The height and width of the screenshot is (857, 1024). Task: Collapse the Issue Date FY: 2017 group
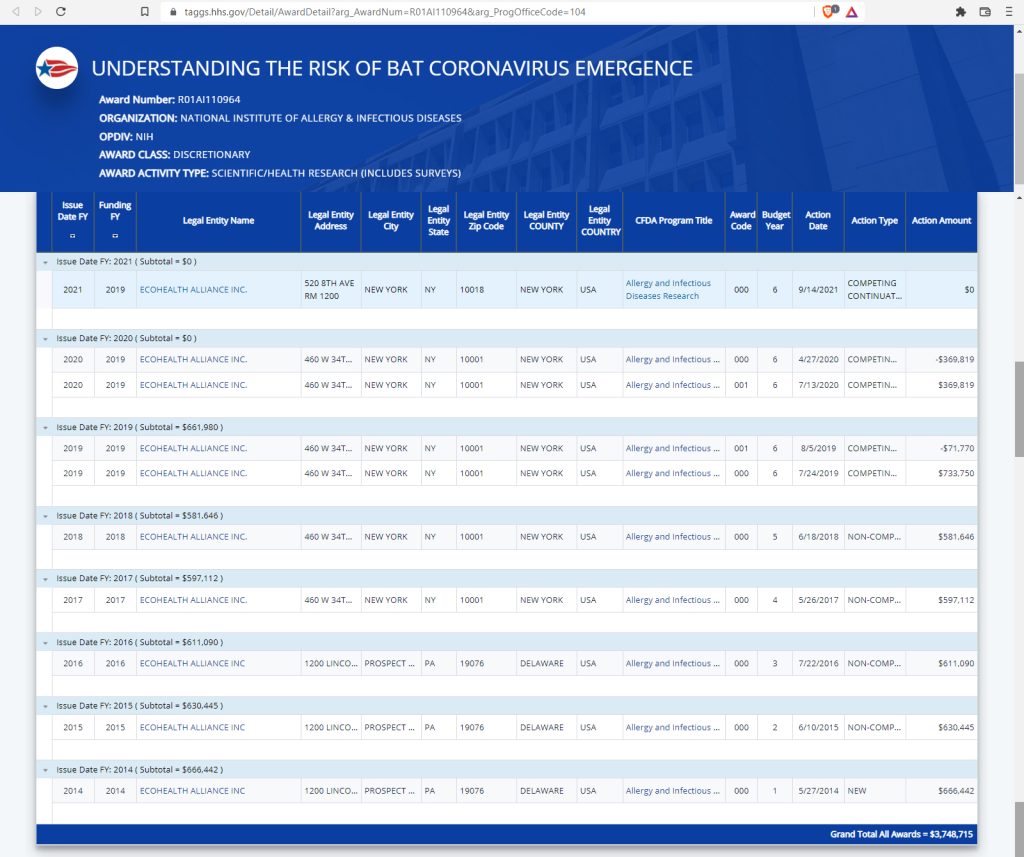click(45, 579)
